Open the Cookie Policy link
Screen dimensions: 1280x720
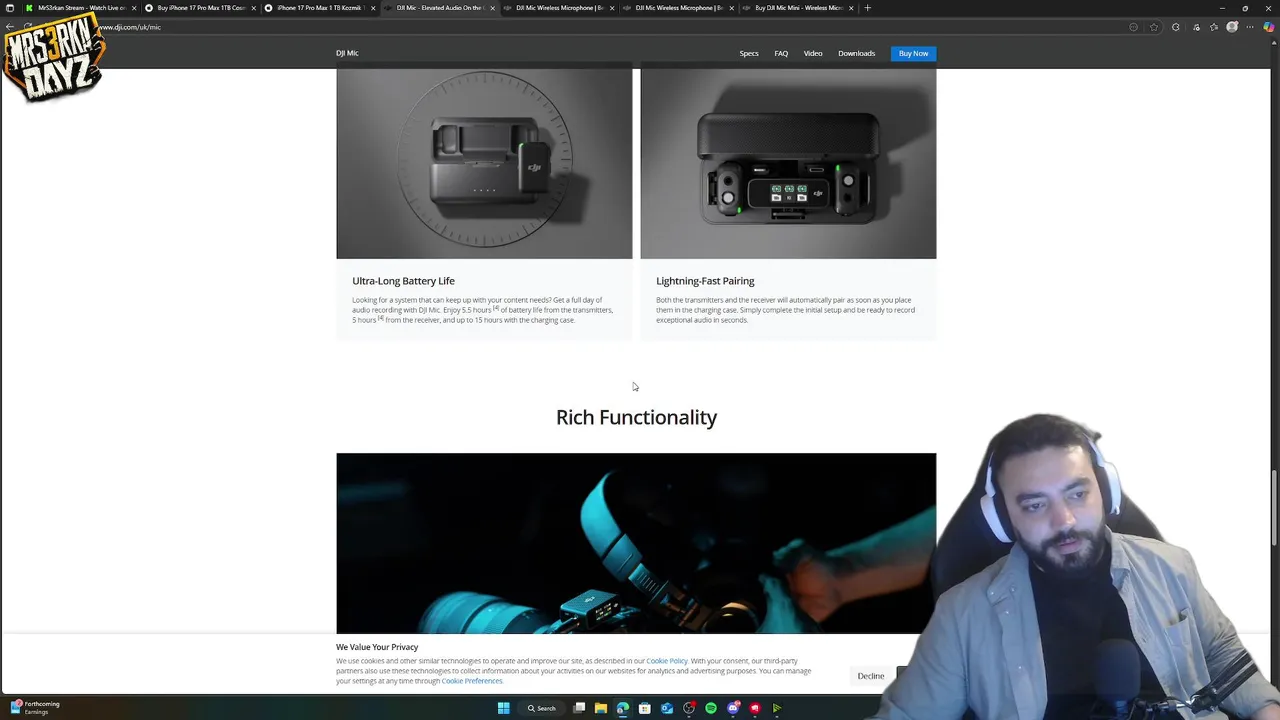667,661
